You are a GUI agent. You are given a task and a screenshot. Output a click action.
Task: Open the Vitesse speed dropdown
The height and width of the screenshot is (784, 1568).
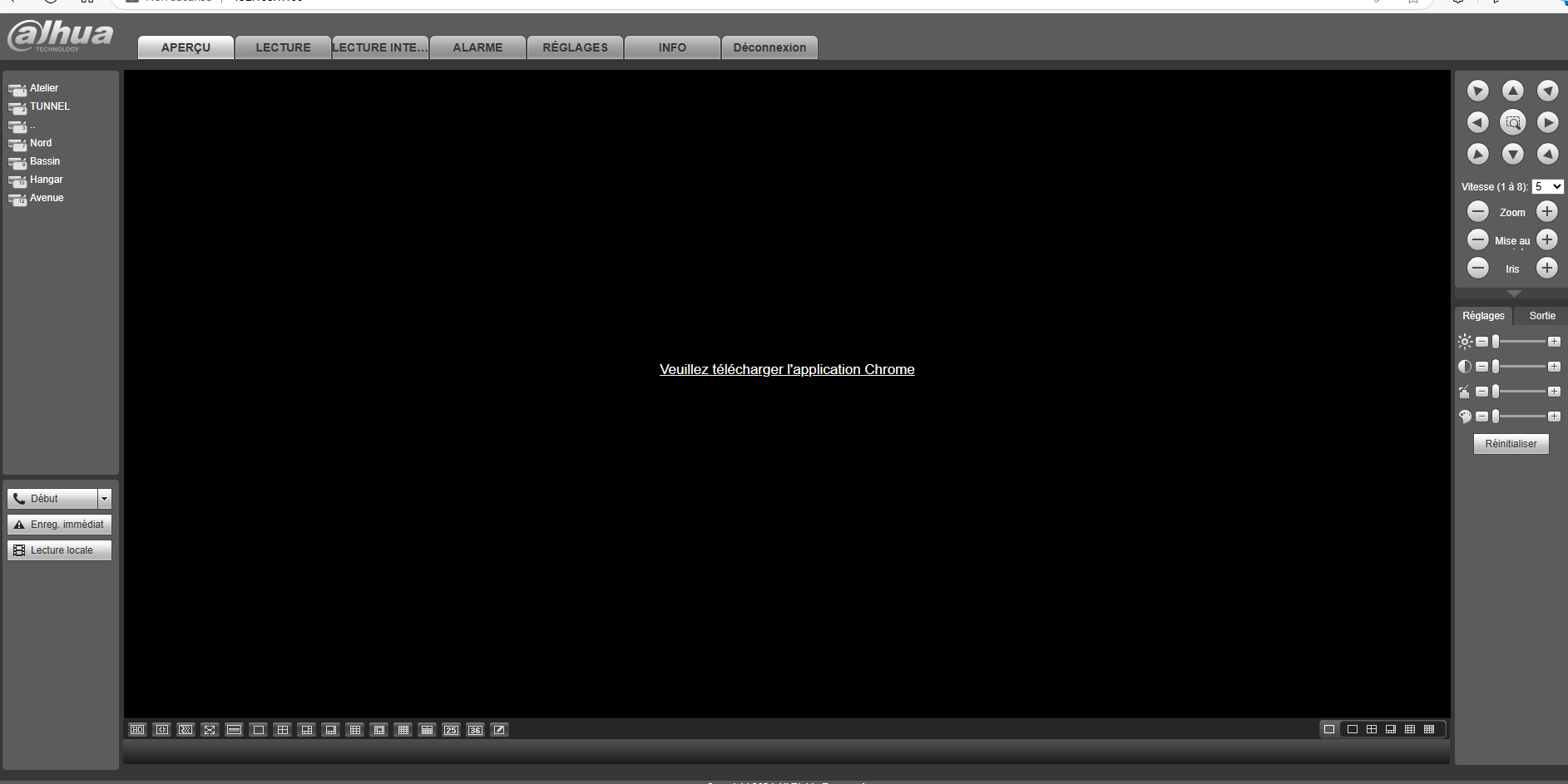1547,187
